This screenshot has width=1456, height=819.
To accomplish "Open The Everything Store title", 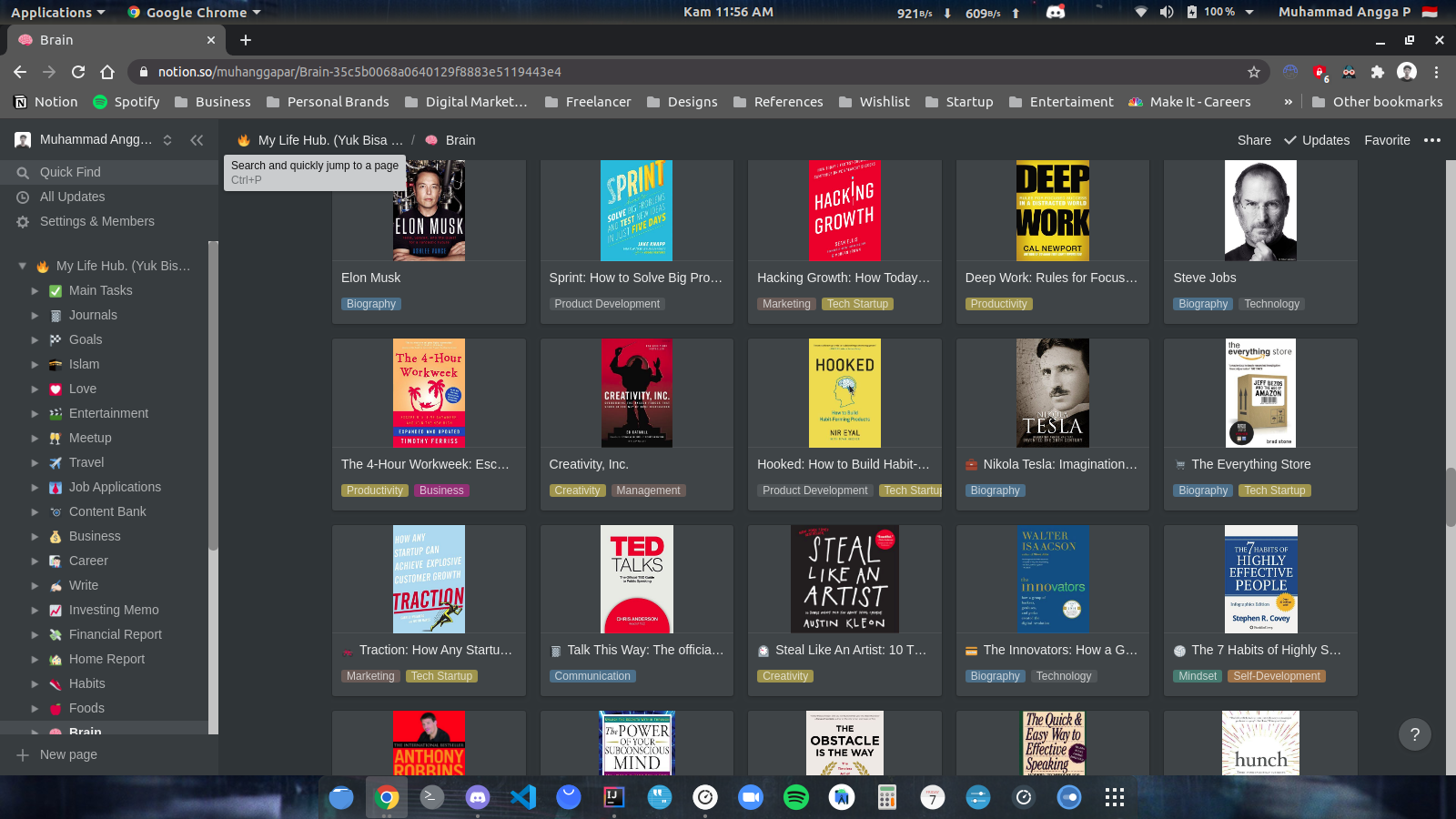I will pos(1251,464).
